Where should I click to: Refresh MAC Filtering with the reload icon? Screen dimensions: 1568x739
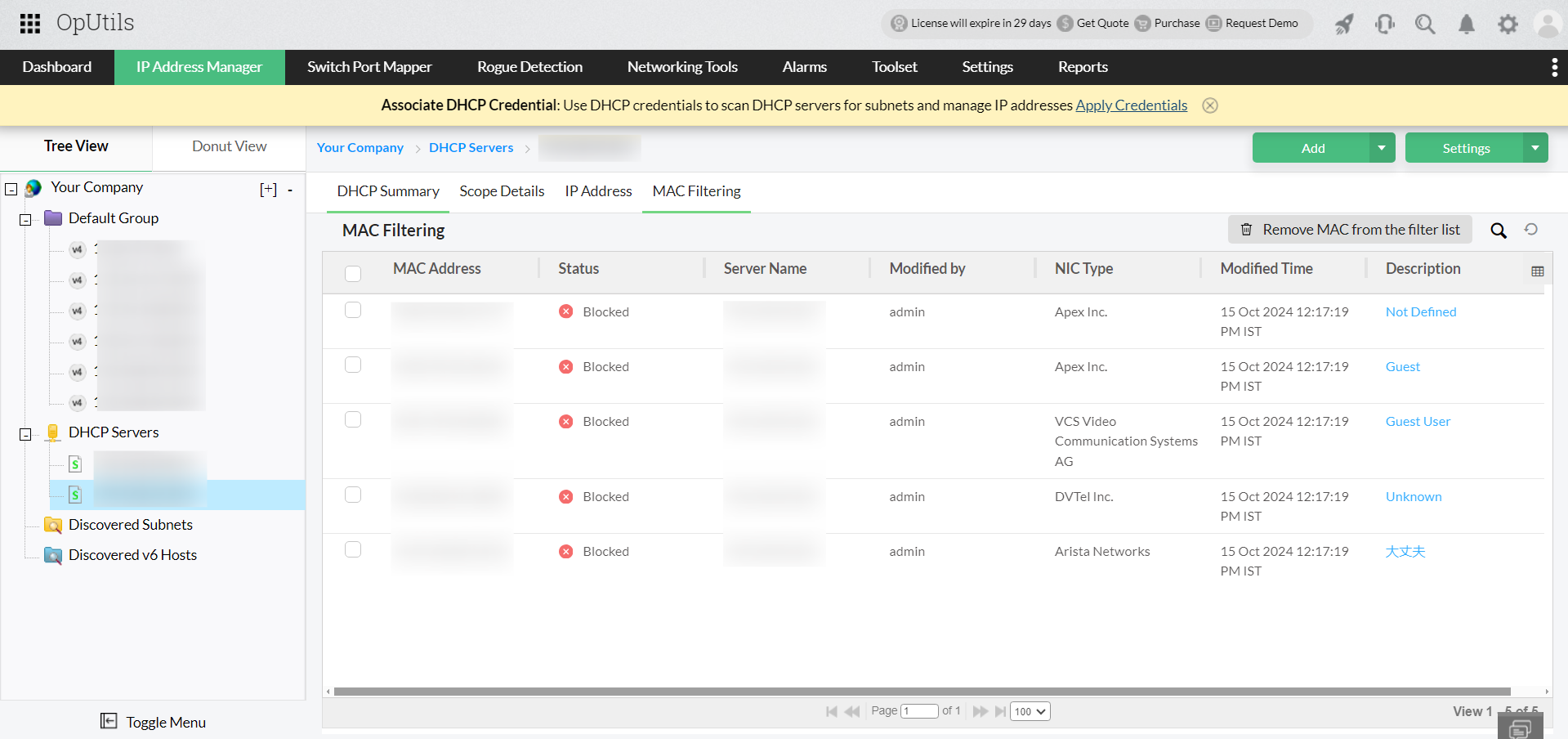click(1532, 230)
